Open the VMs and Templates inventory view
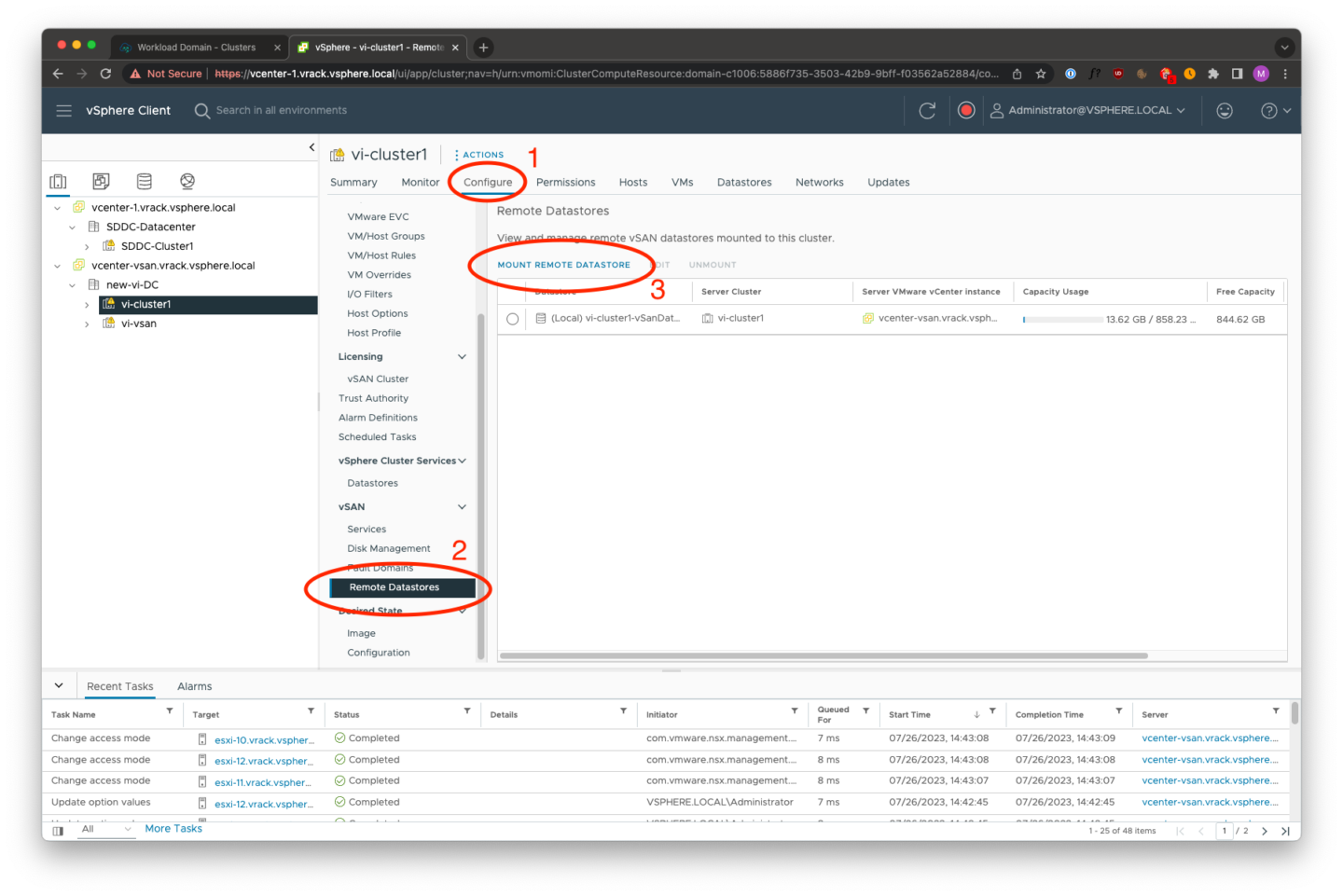Viewport: 1343px width, 896px height. coord(101,180)
